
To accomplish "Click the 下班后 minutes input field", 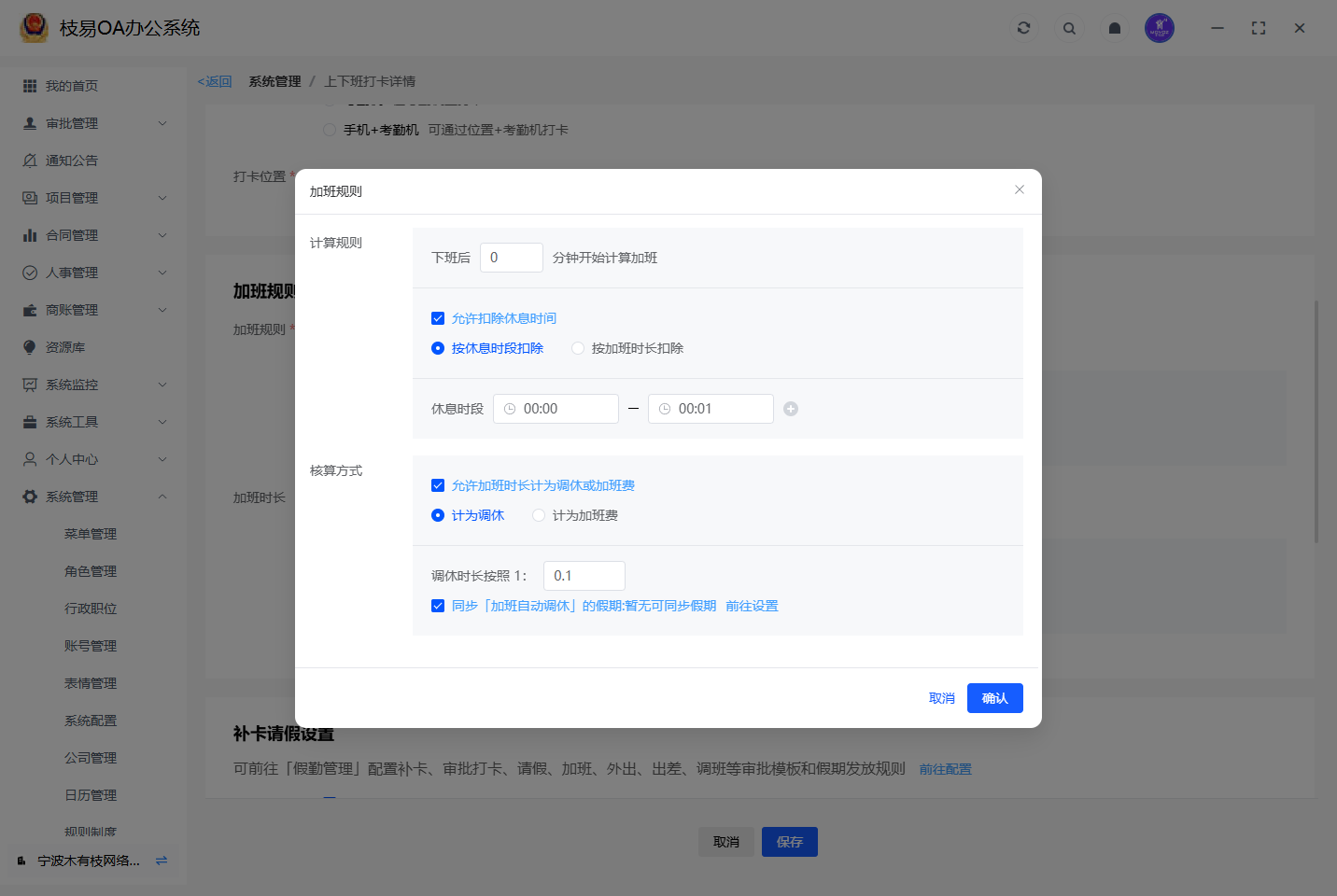I will (x=512, y=258).
